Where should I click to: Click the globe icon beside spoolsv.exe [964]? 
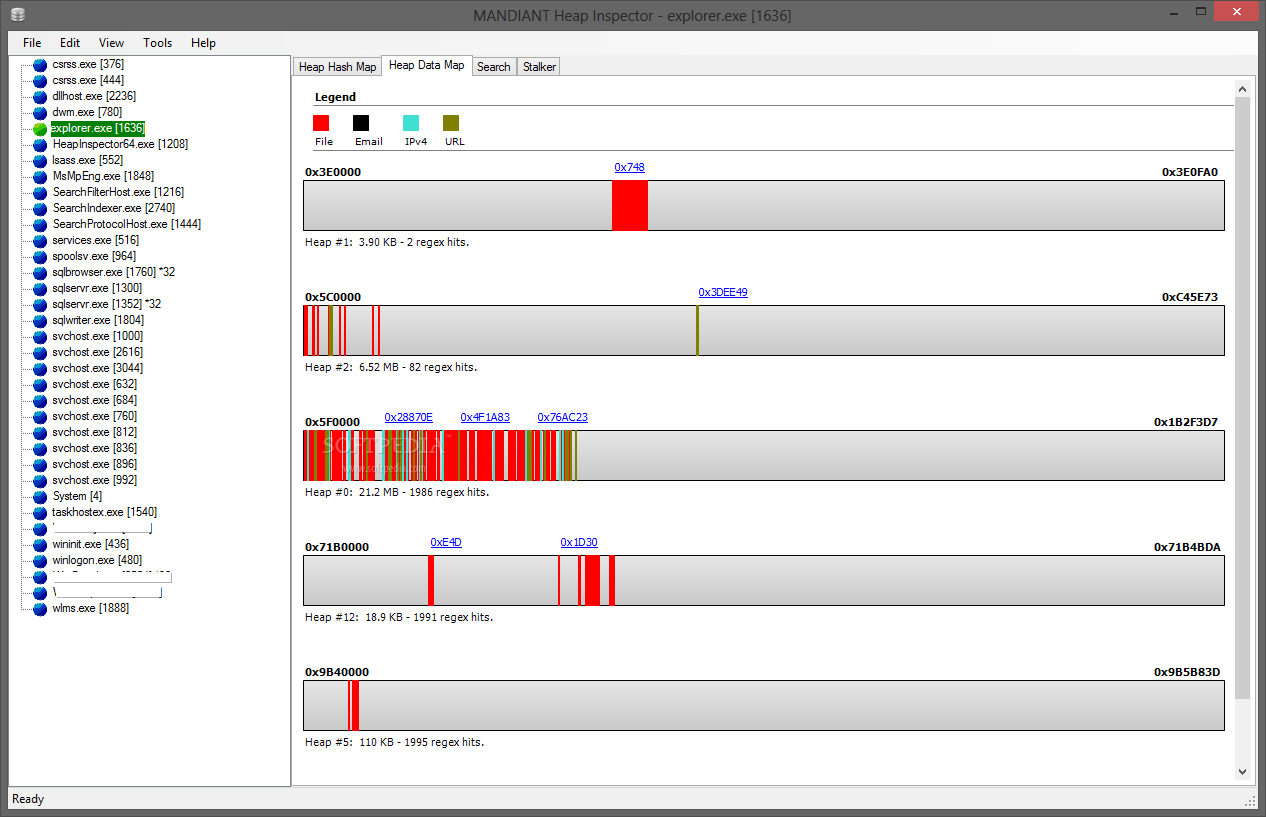[40, 257]
